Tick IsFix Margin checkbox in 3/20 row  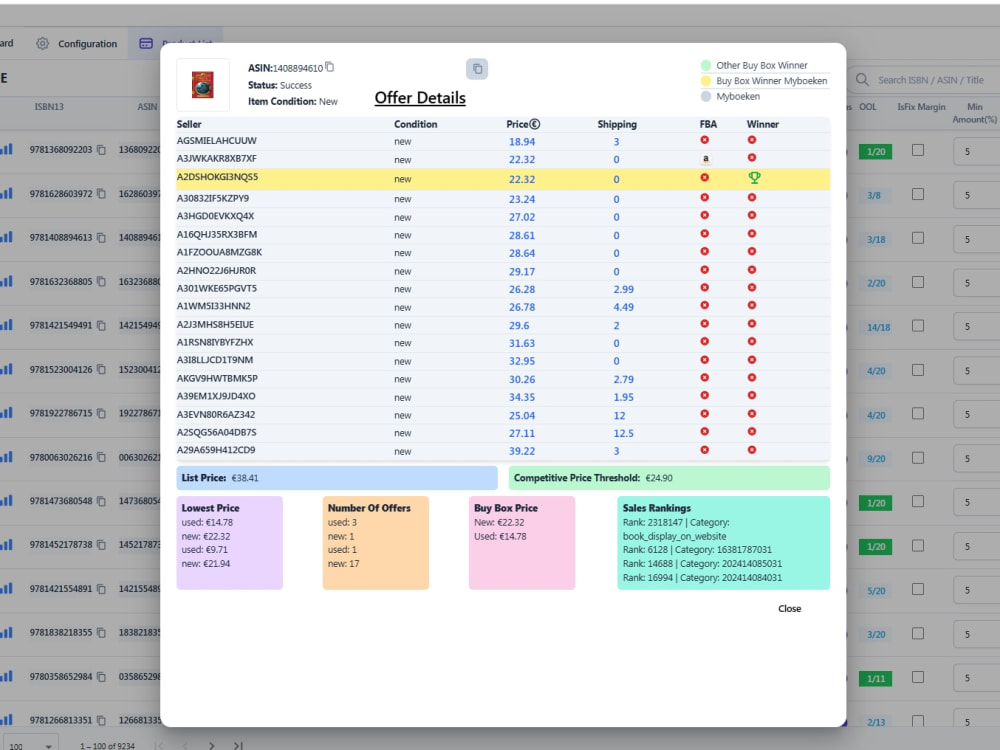click(x=918, y=633)
